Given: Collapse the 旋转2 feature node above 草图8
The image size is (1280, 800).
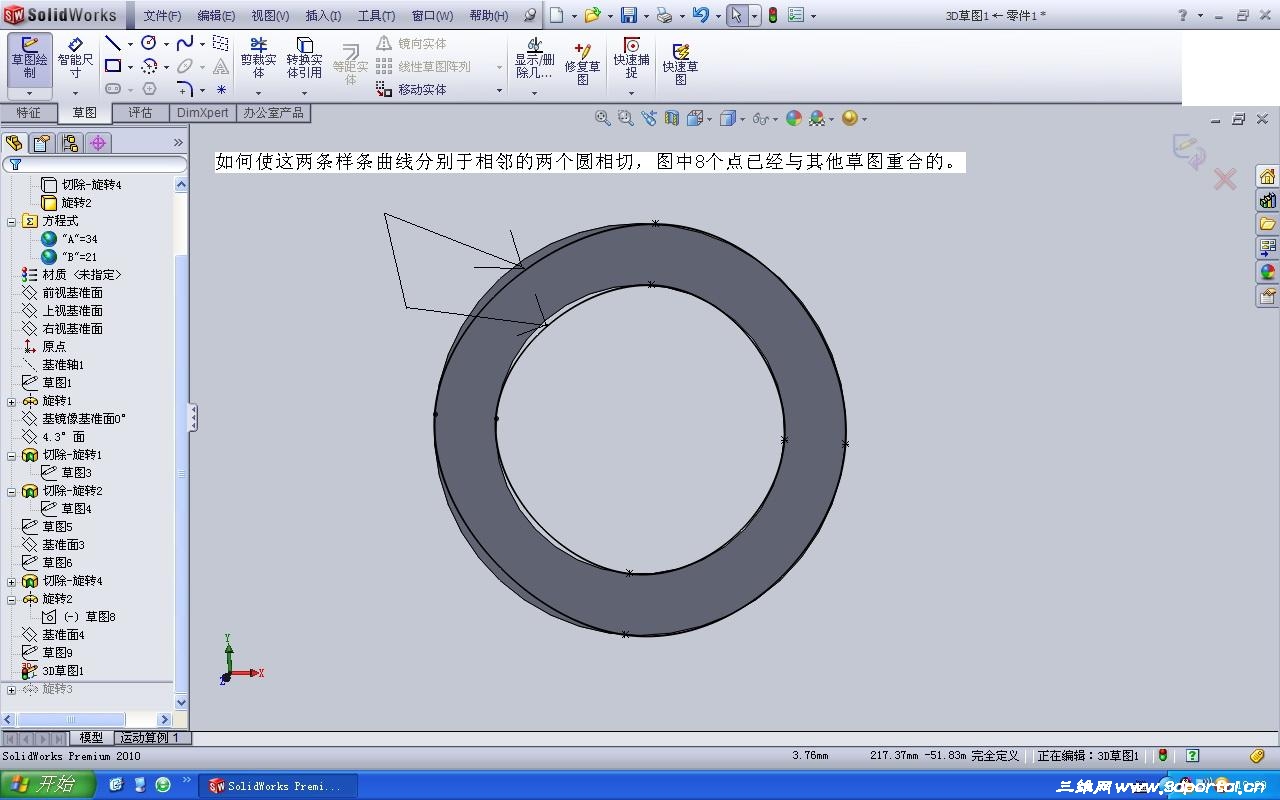Looking at the screenshot, I should point(12,599).
